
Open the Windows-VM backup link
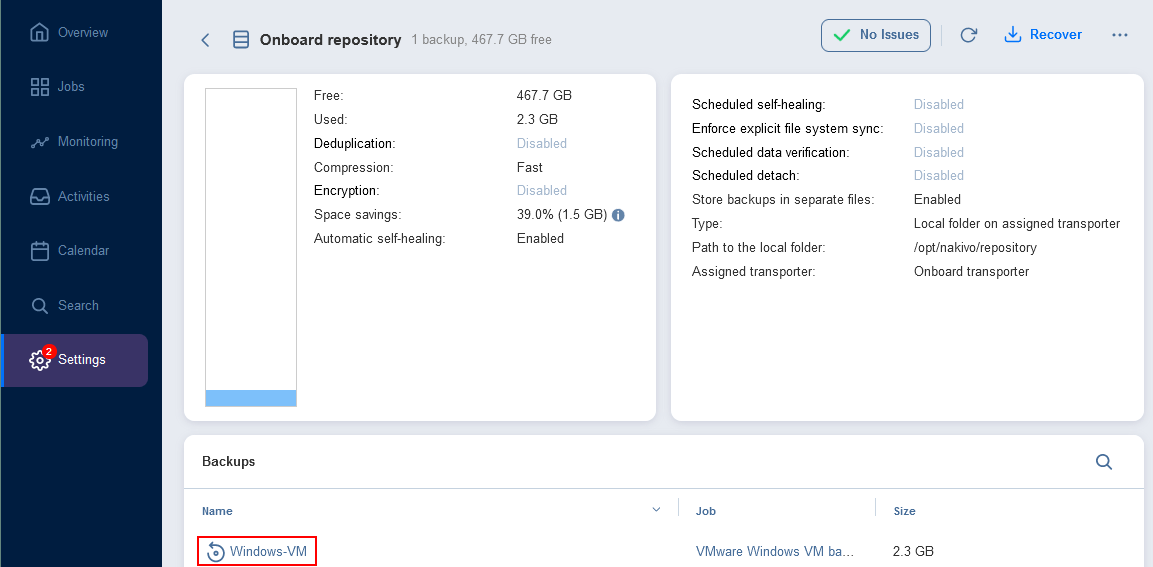268,552
